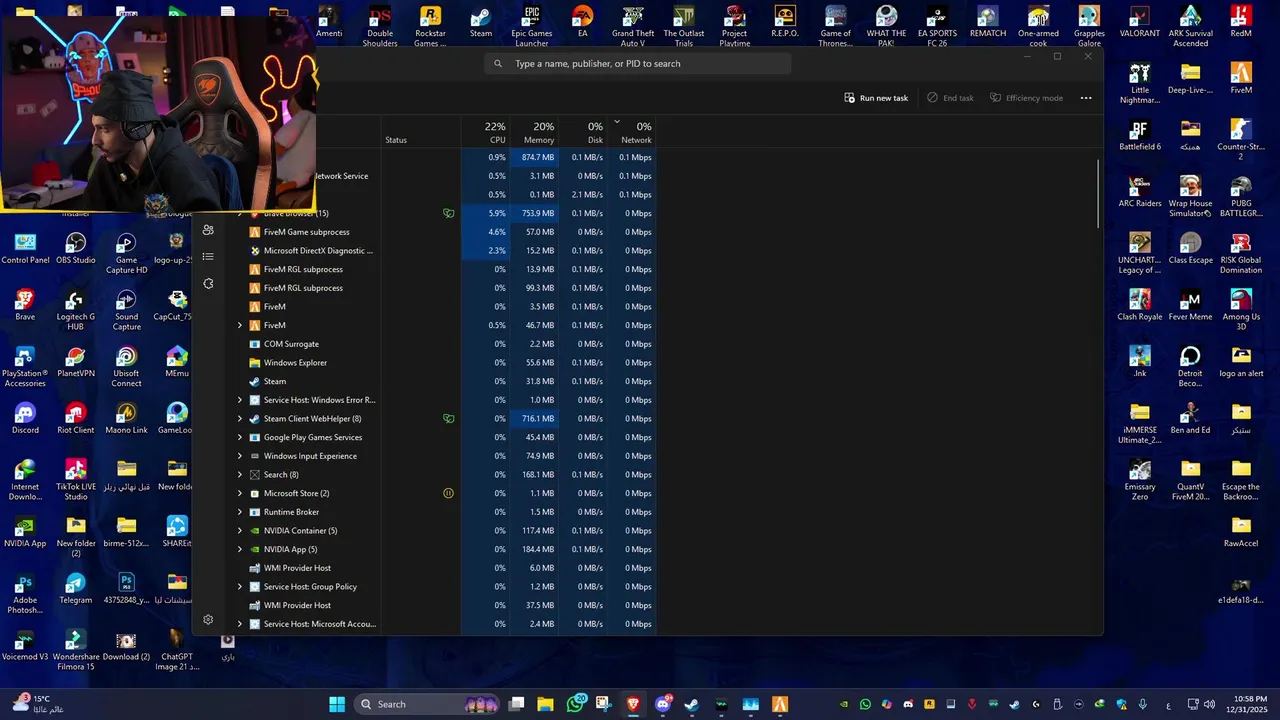Select the NVIDIA App desktop icon
Image resolution: width=1280 pixels, height=720 pixels.
pos(25,532)
